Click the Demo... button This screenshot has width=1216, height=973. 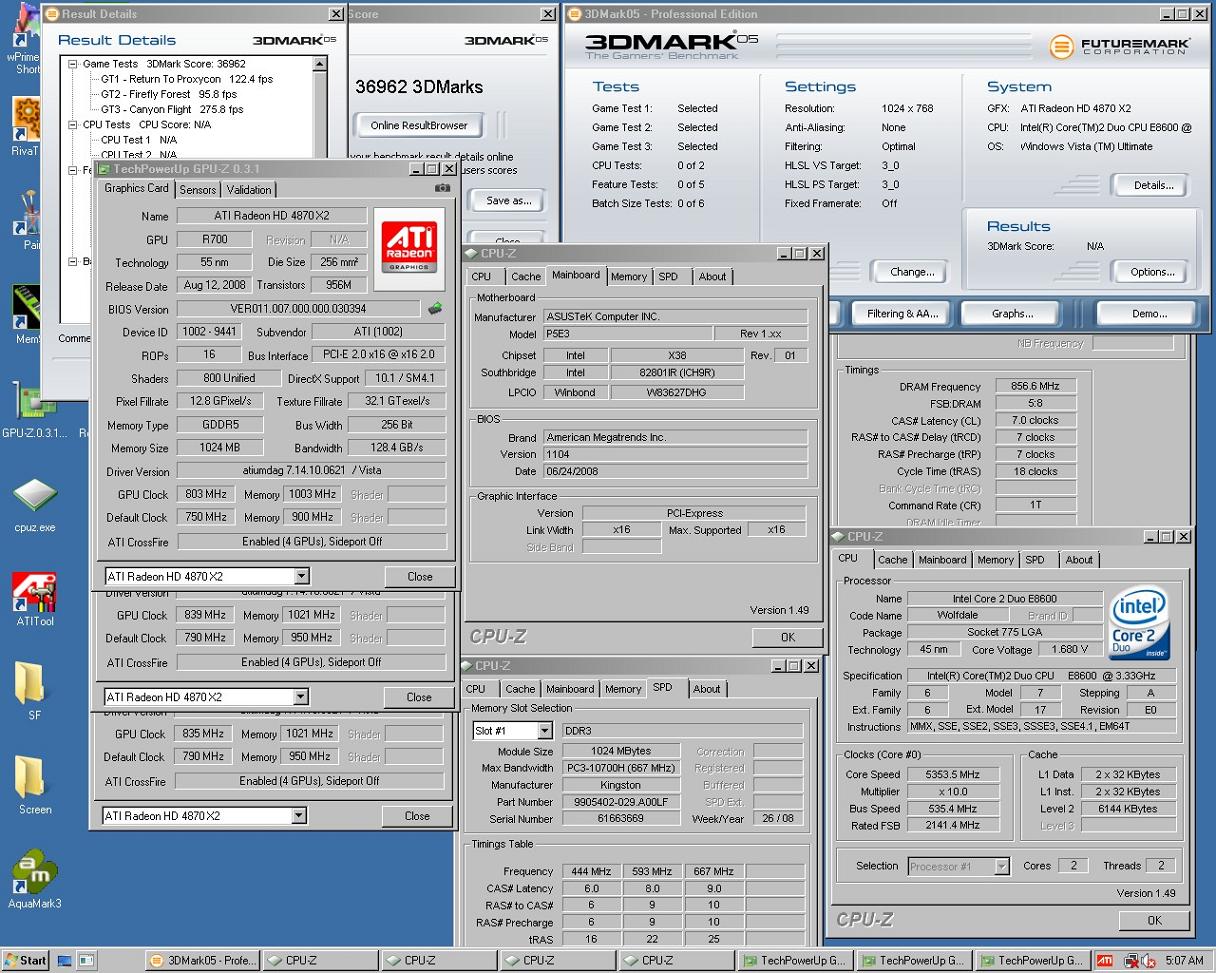1149,313
